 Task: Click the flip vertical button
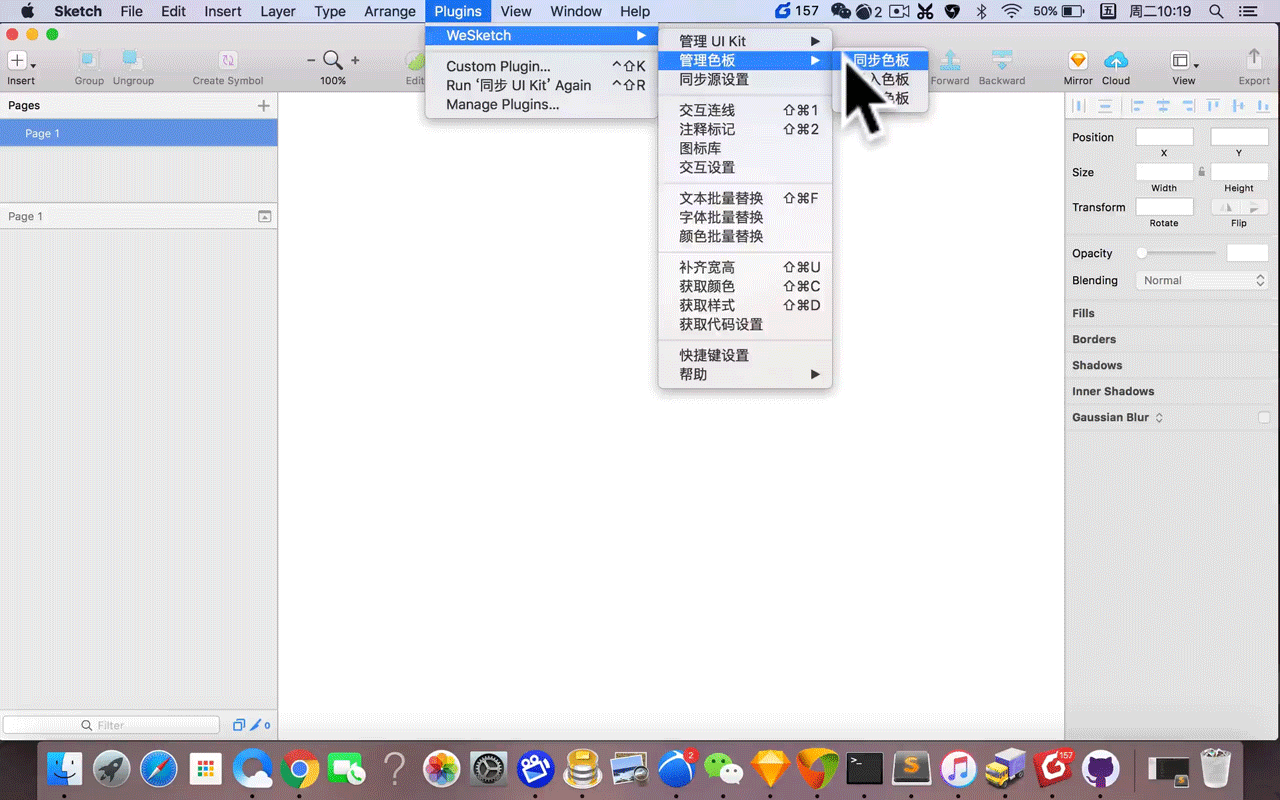(x=1254, y=207)
